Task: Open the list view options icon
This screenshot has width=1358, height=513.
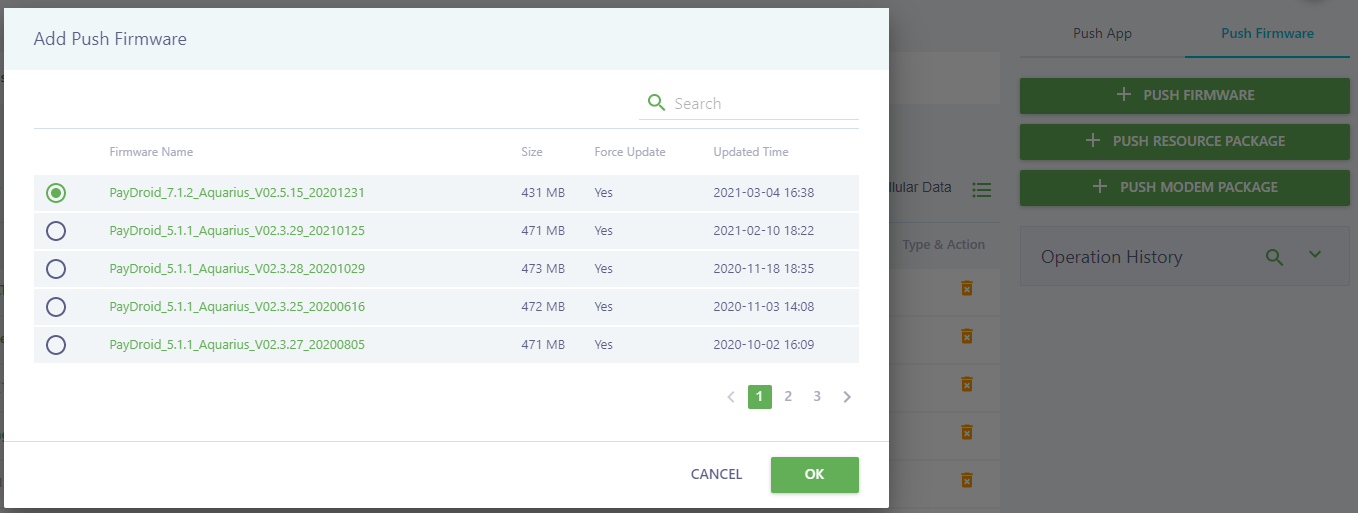Action: (981, 189)
